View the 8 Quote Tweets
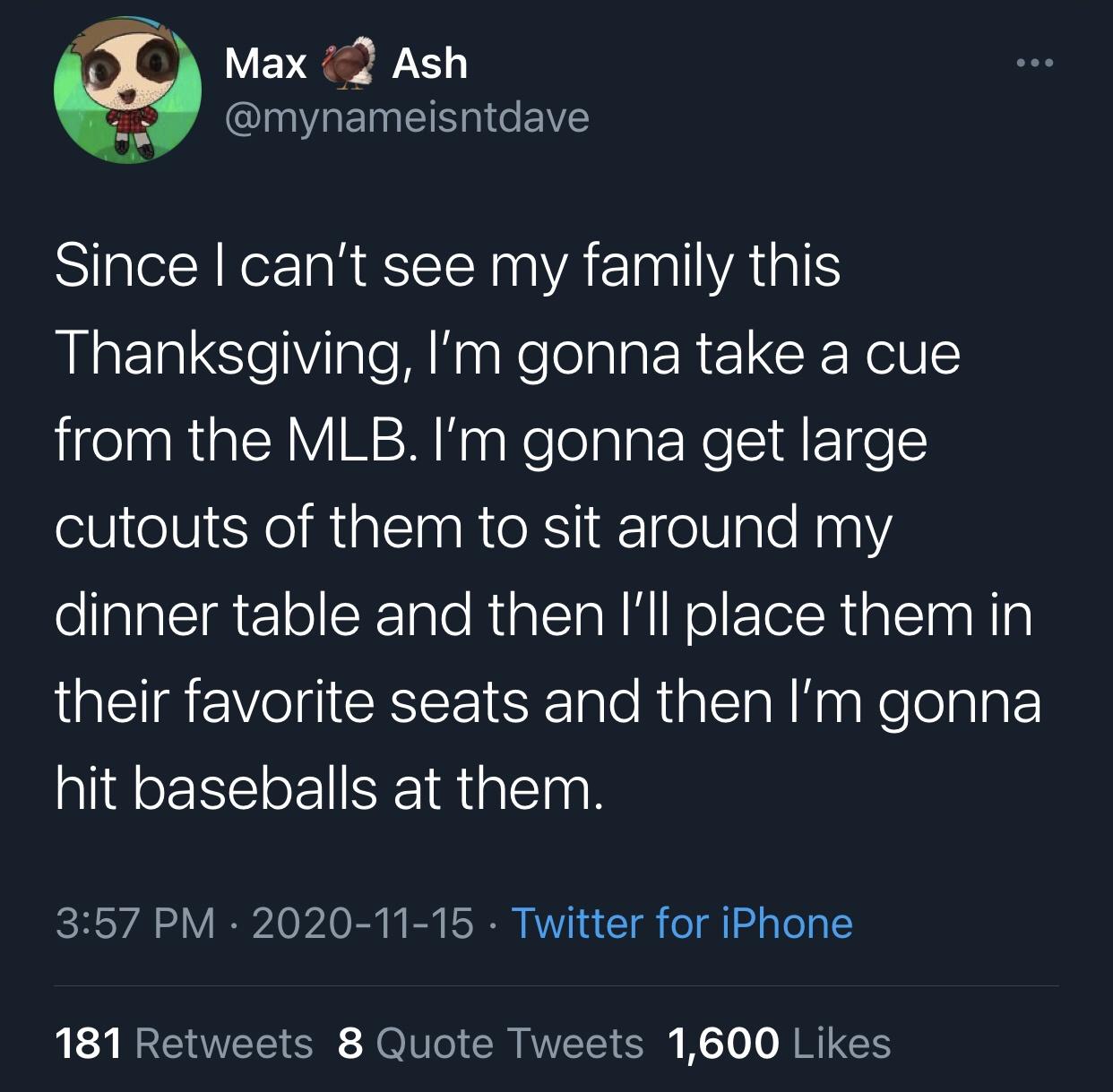The height and width of the screenshot is (1092, 1113). 490,1043
